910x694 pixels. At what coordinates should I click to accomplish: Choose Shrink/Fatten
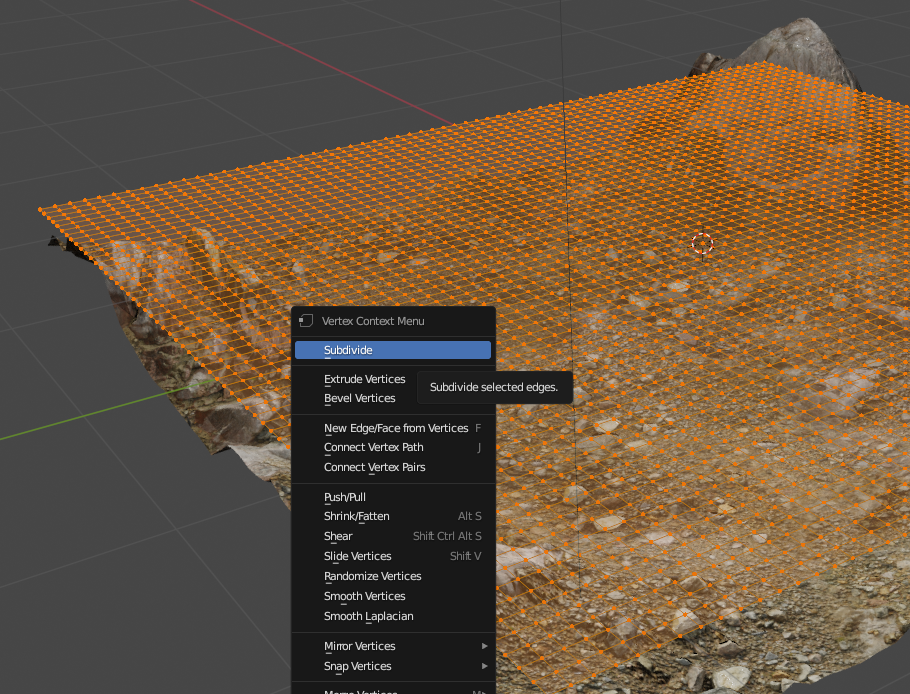pos(393,516)
